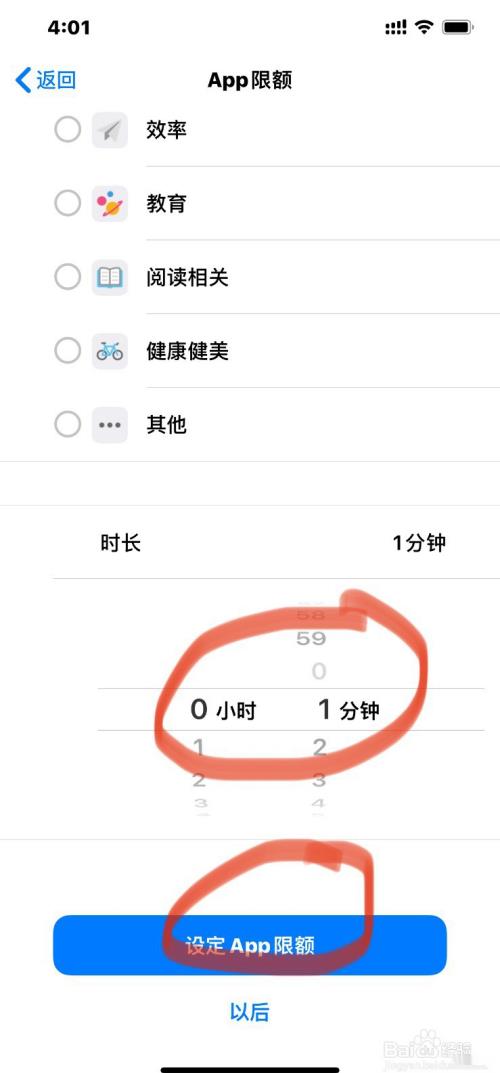Image resolution: width=500 pixels, height=1073 pixels.
Task: Select the 效率 category radio button
Action: click(x=68, y=129)
